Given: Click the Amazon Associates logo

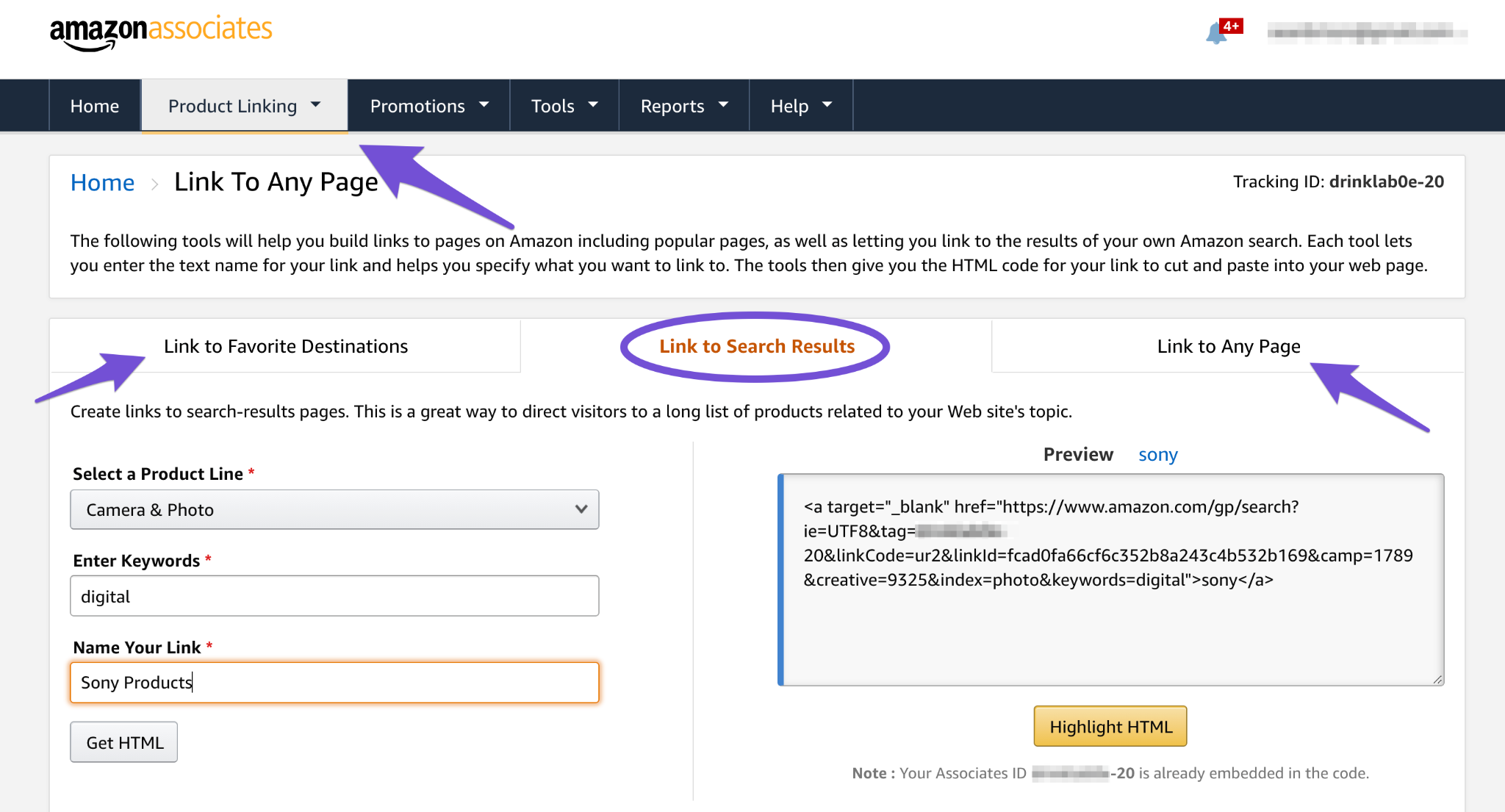Looking at the screenshot, I should pos(161,32).
